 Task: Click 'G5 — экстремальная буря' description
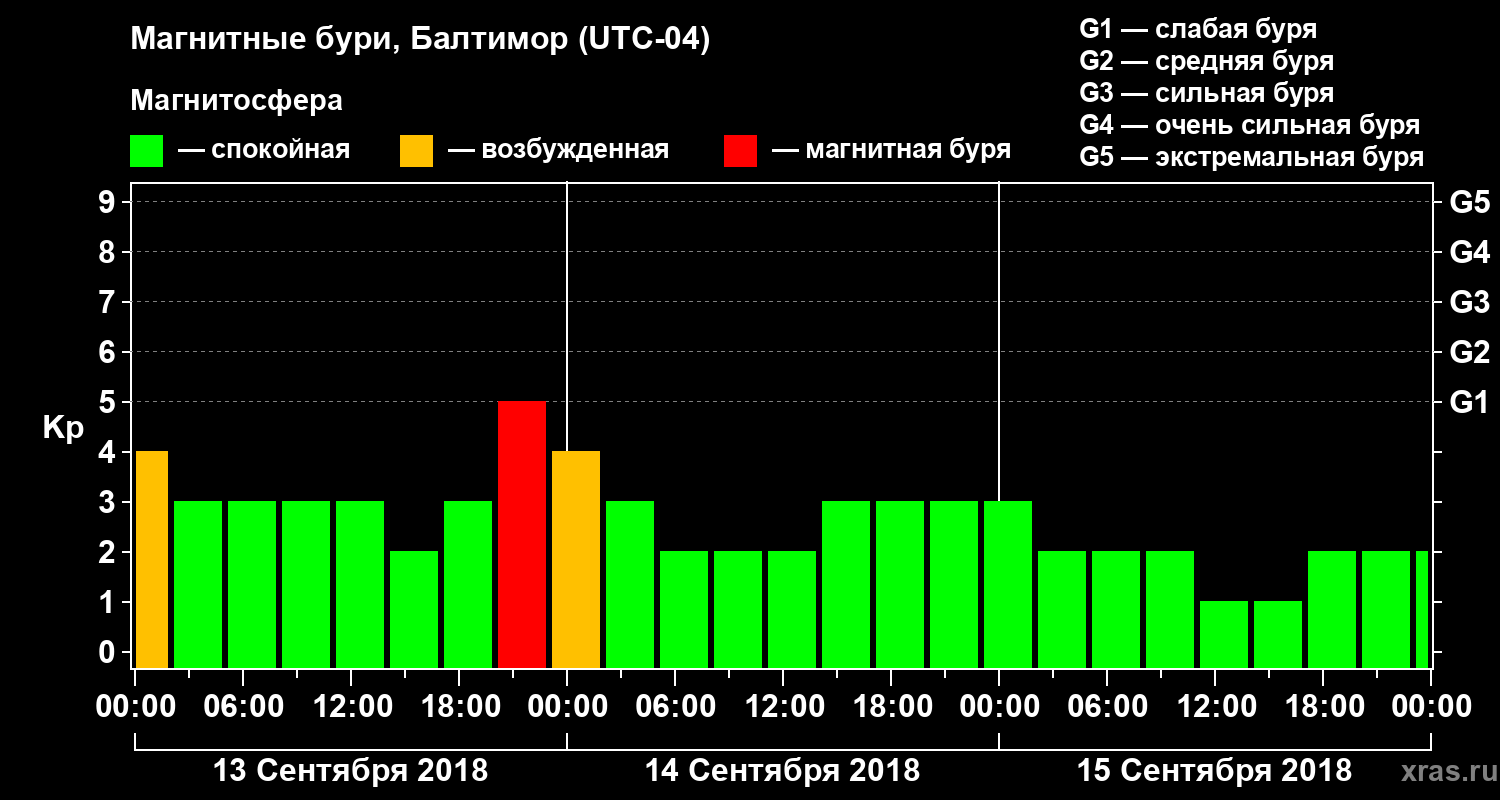[1251, 157]
